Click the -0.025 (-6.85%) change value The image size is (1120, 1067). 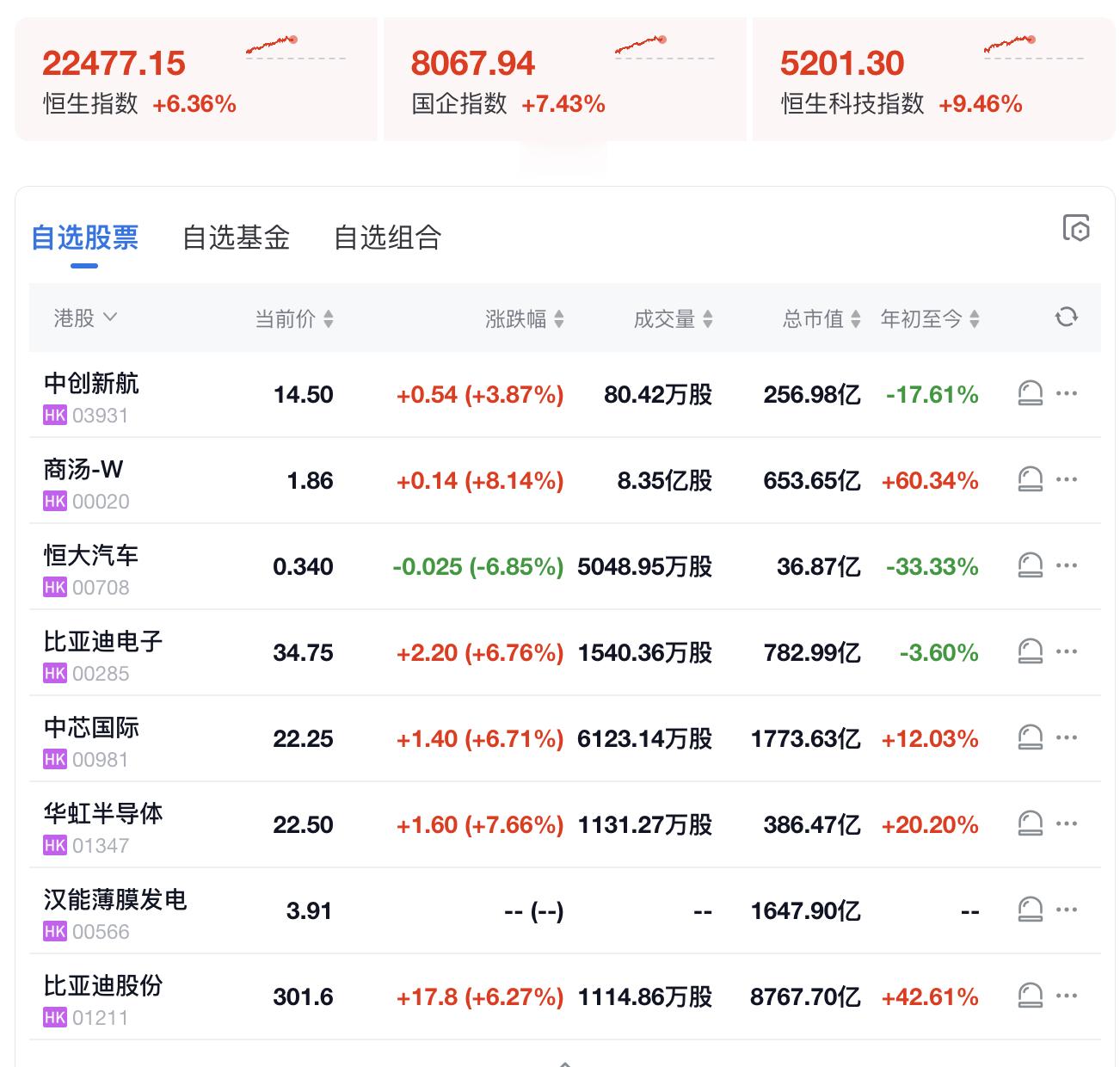tap(478, 567)
